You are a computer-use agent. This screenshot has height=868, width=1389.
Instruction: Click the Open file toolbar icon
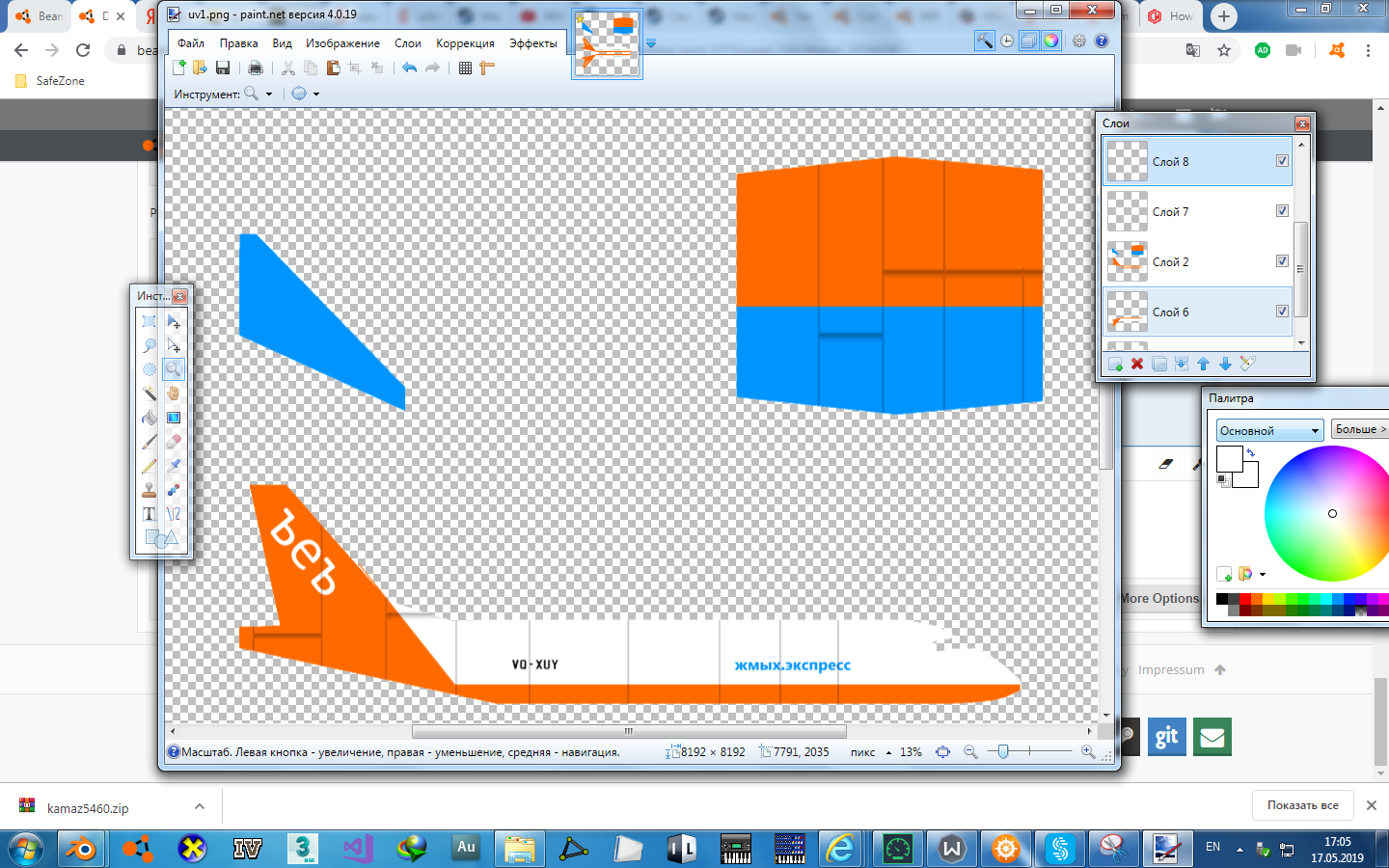click(x=201, y=68)
